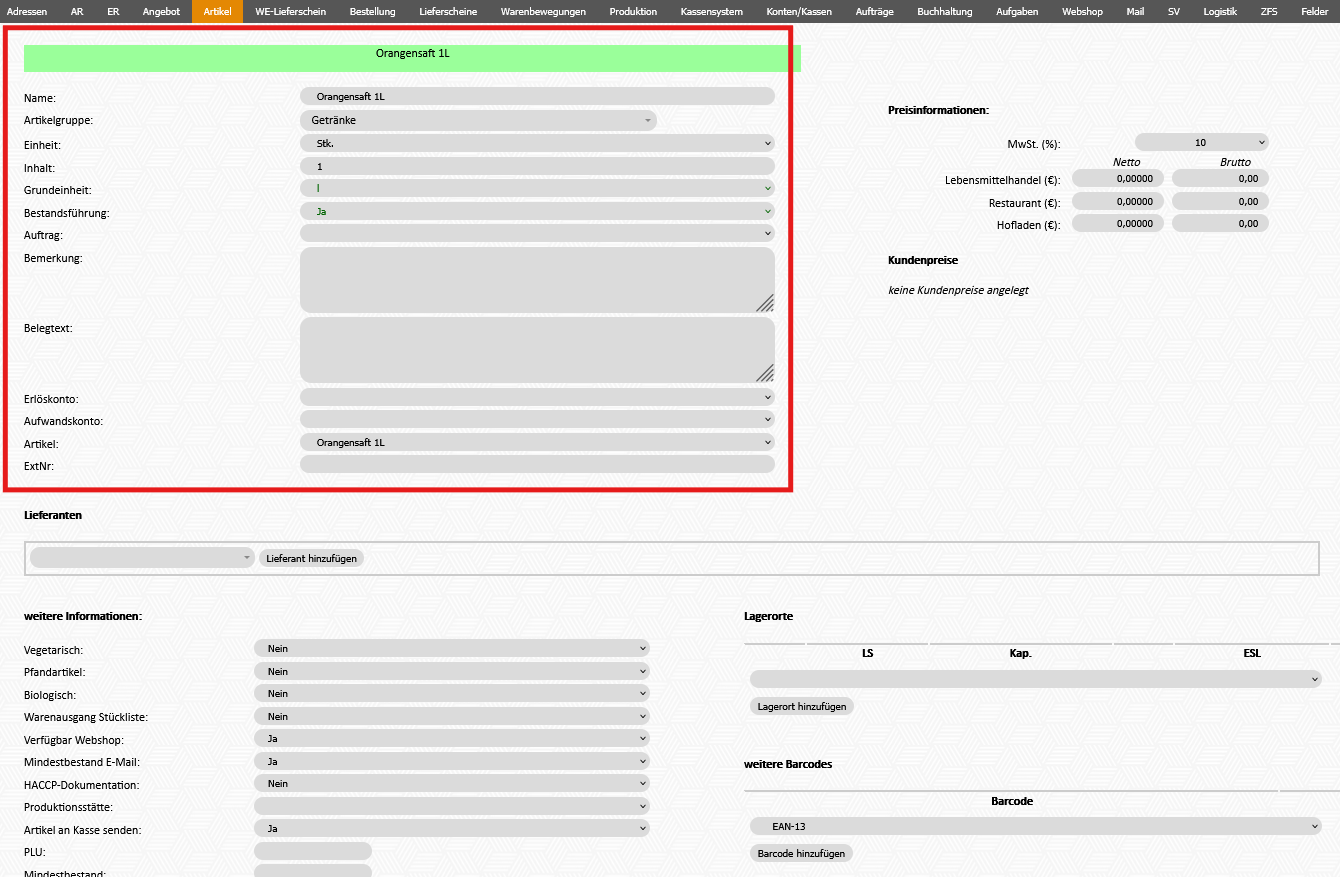Click into the Name input field
The image size is (1340, 877).
[537, 96]
